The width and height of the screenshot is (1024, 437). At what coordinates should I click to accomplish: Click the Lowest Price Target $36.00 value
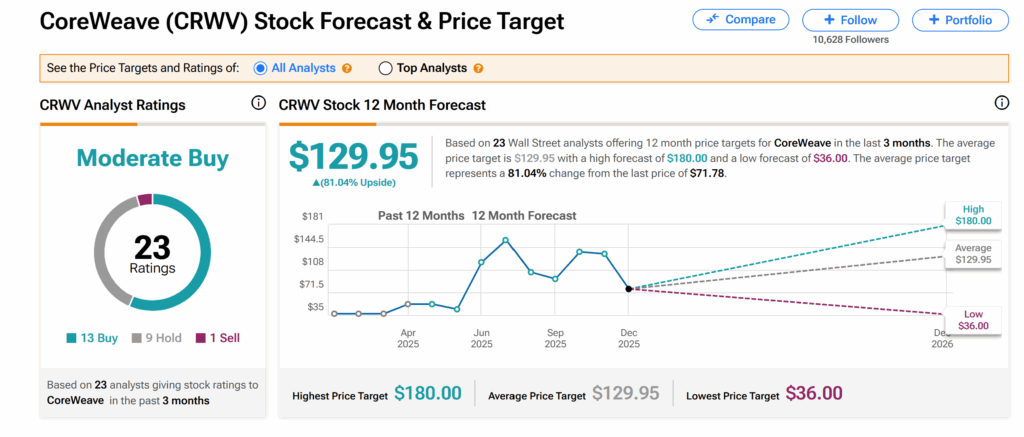[x=814, y=394]
